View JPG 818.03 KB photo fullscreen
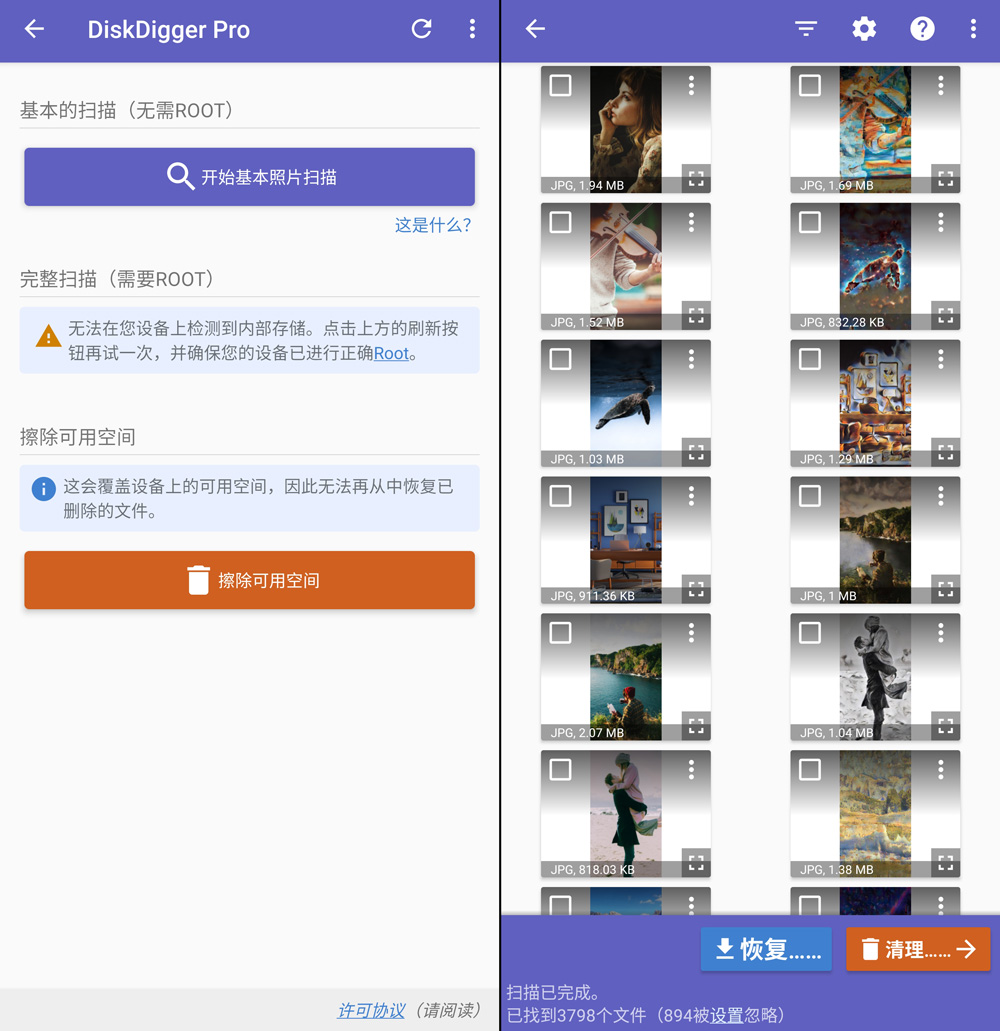This screenshot has width=1000, height=1031. (x=696, y=862)
